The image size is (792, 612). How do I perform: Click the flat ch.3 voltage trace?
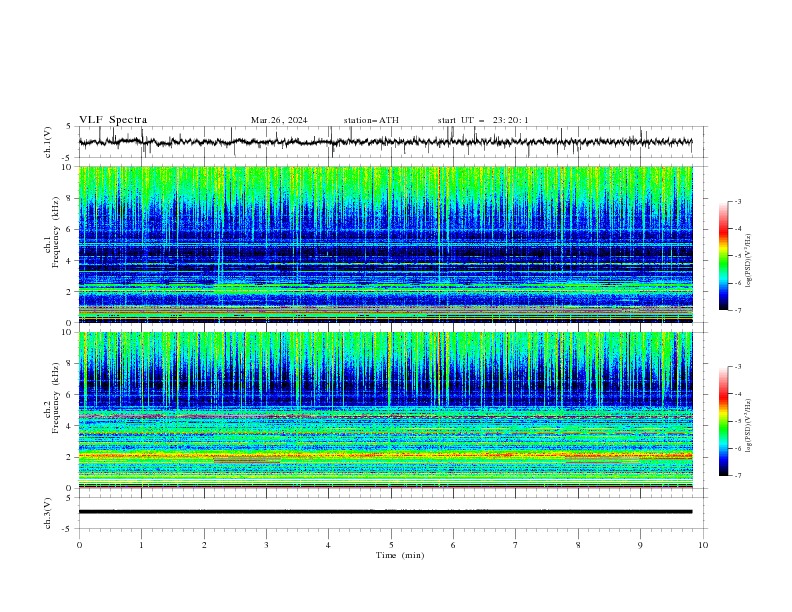(385, 512)
